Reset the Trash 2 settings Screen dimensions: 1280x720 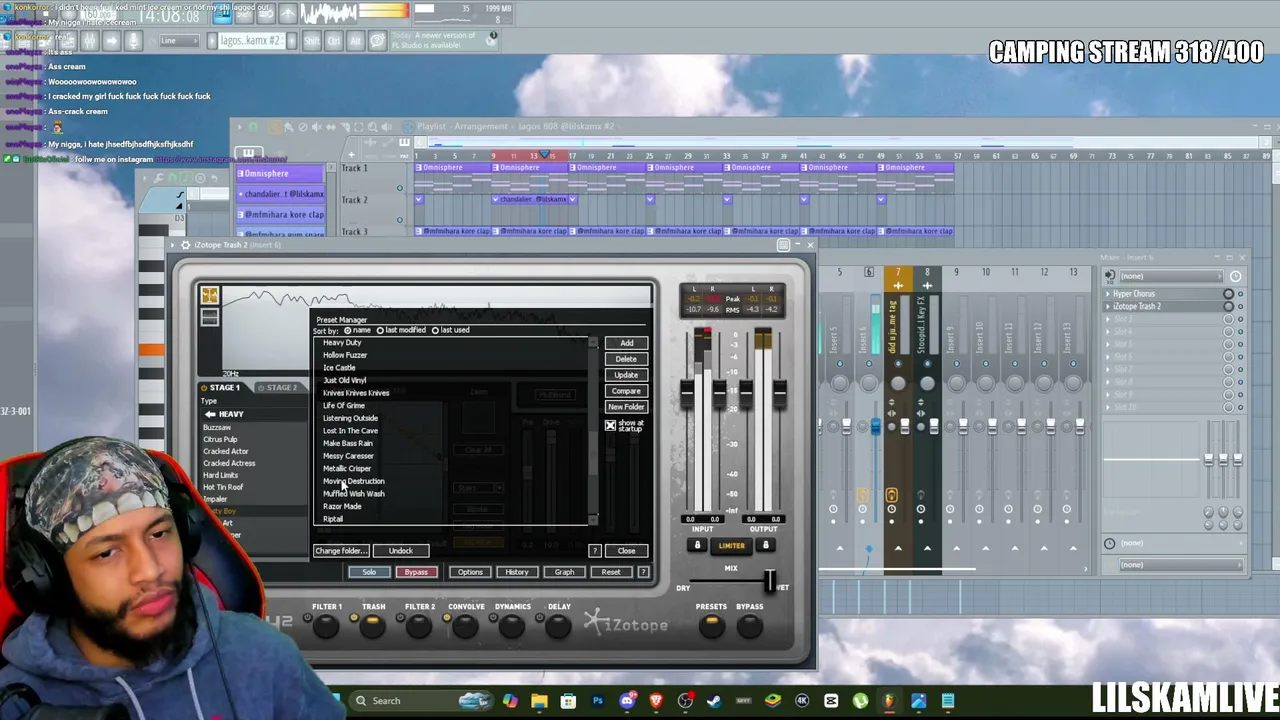click(x=611, y=572)
